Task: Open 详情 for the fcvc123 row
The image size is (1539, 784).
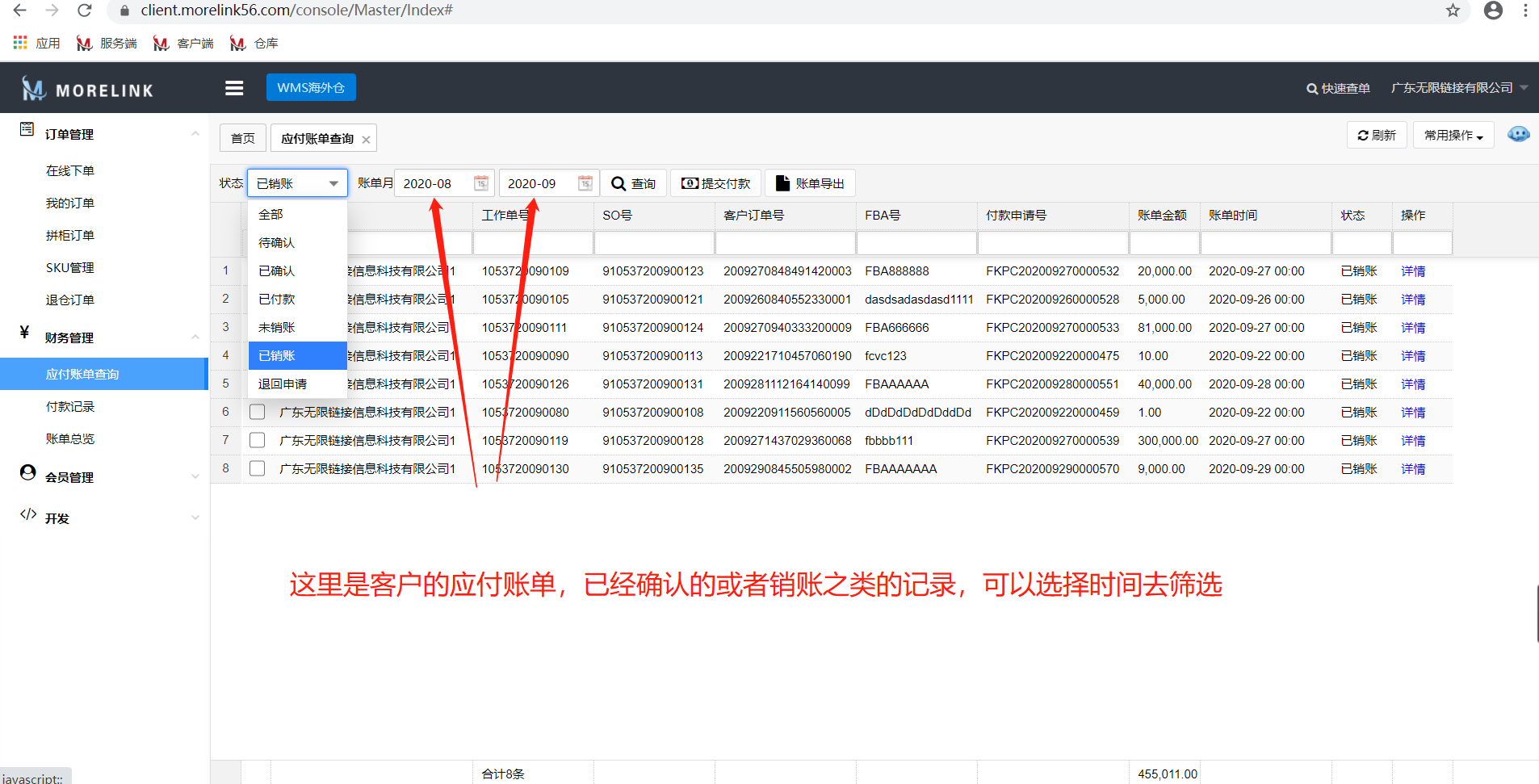Action: [1413, 356]
